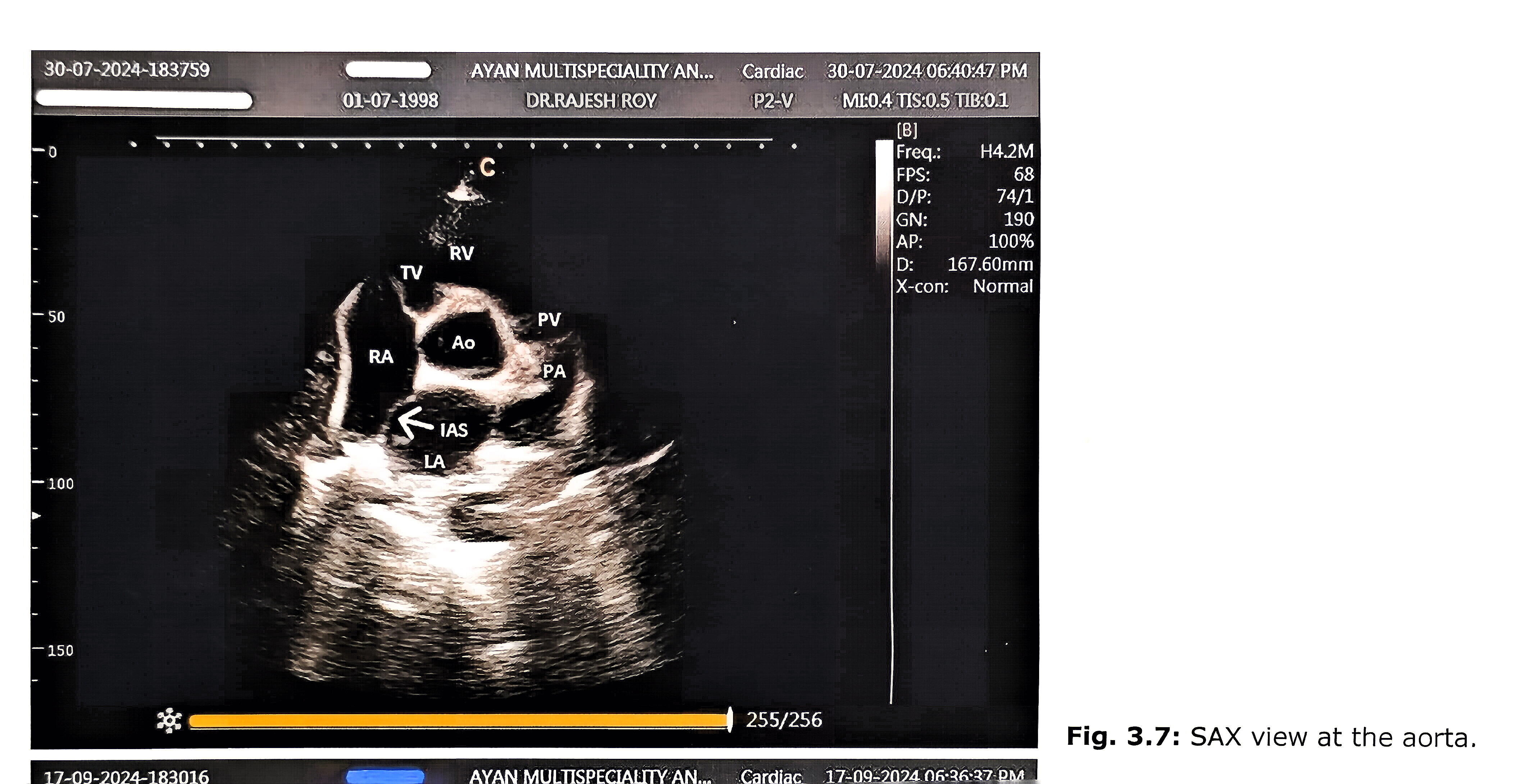Click the PV annotation label
This screenshot has height=784, width=1520.
click(x=549, y=320)
